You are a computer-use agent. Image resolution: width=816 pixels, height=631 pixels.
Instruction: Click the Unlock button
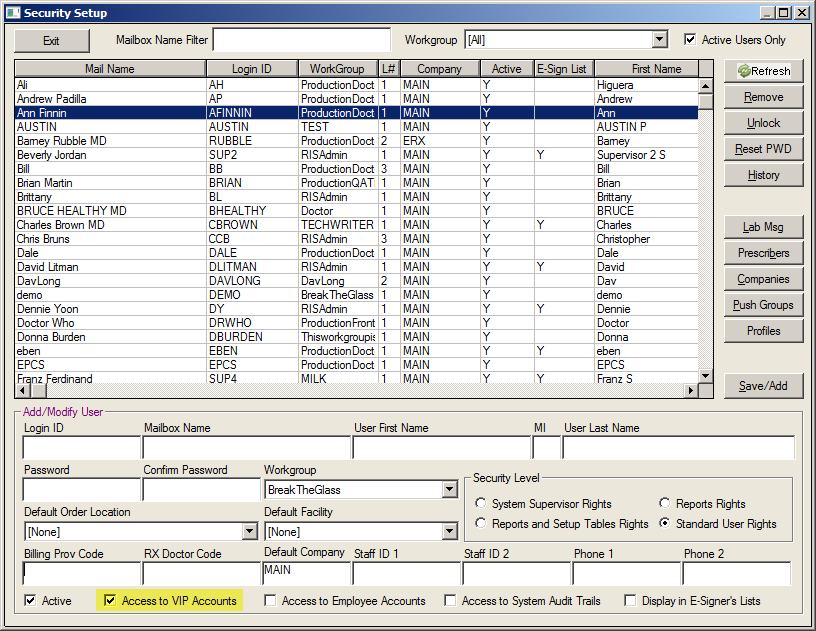pyautogui.click(x=763, y=123)
